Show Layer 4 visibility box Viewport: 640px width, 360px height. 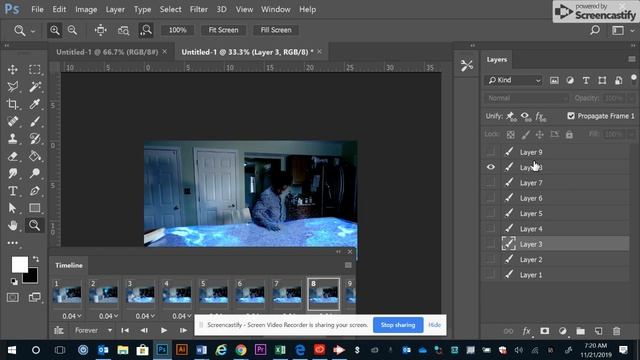(x=491, y=229)
